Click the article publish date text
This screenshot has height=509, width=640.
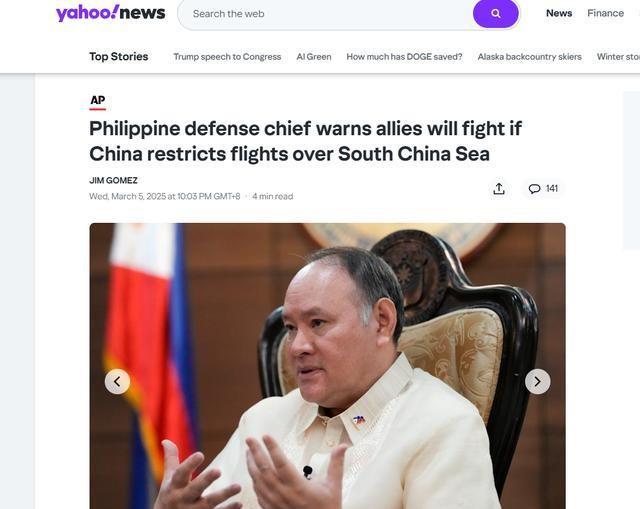(x=164, y=196)
